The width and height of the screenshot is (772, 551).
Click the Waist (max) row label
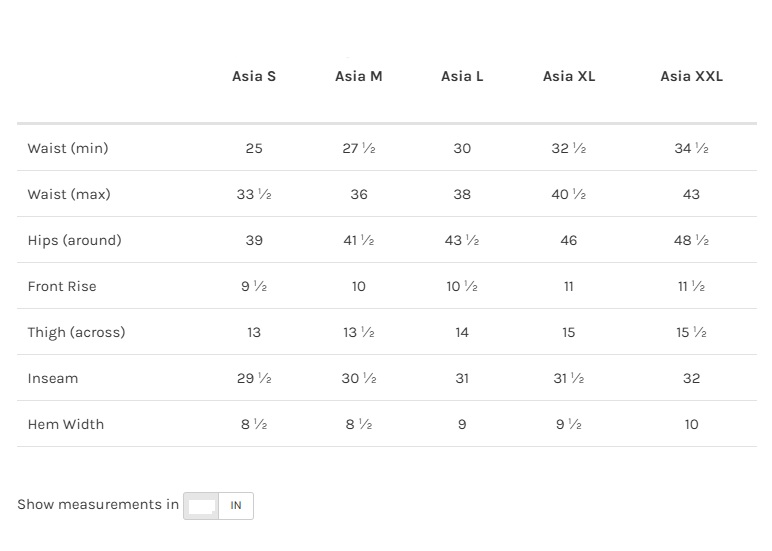tap(69, 194)
